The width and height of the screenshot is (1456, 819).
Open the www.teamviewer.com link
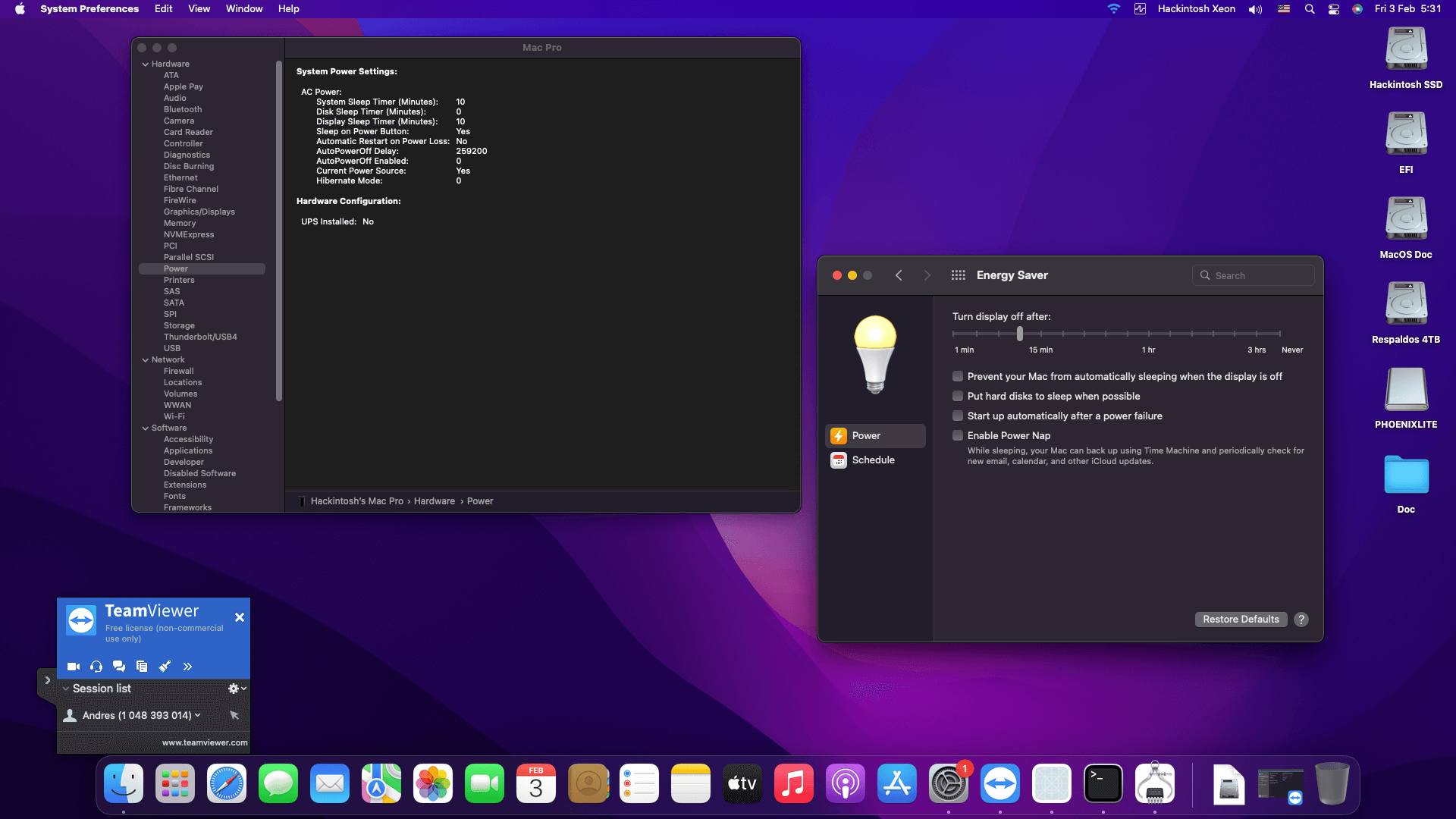pos(205,742)
